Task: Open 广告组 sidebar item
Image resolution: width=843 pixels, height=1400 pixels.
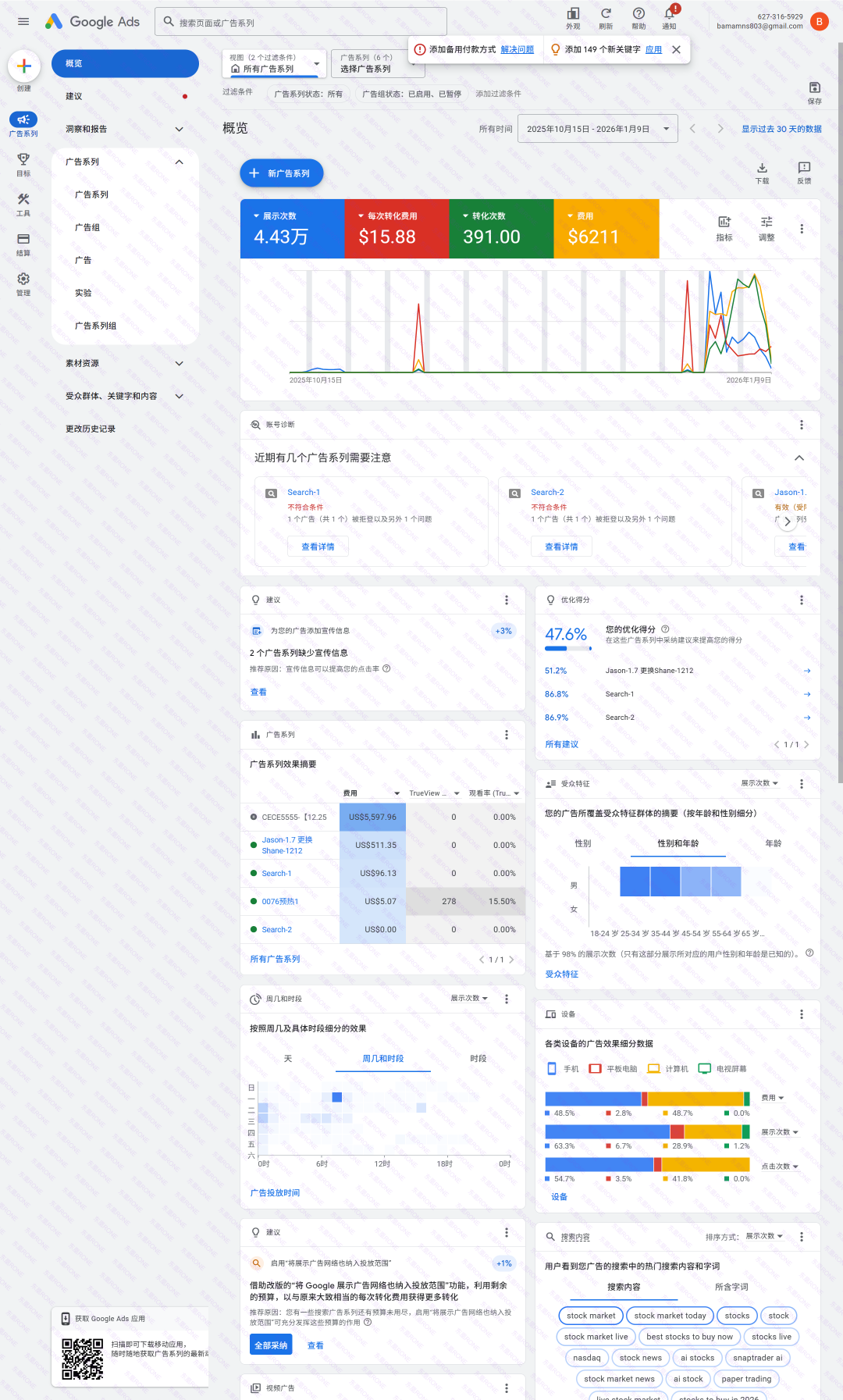Action: coord(125,228)
